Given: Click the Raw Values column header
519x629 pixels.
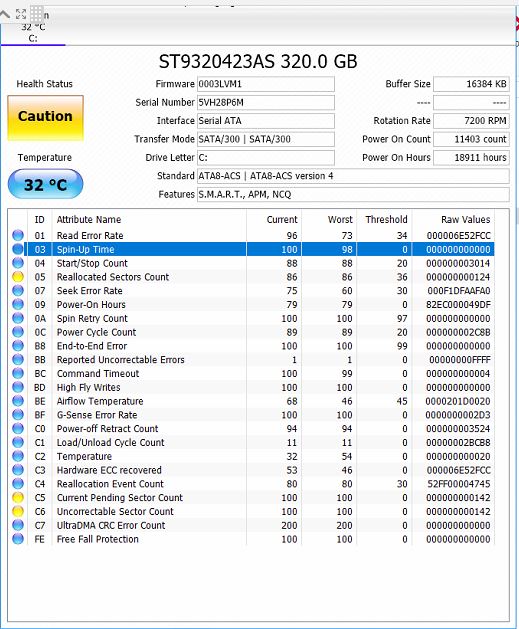Looking at the screenshot, I should pos(465,219).
